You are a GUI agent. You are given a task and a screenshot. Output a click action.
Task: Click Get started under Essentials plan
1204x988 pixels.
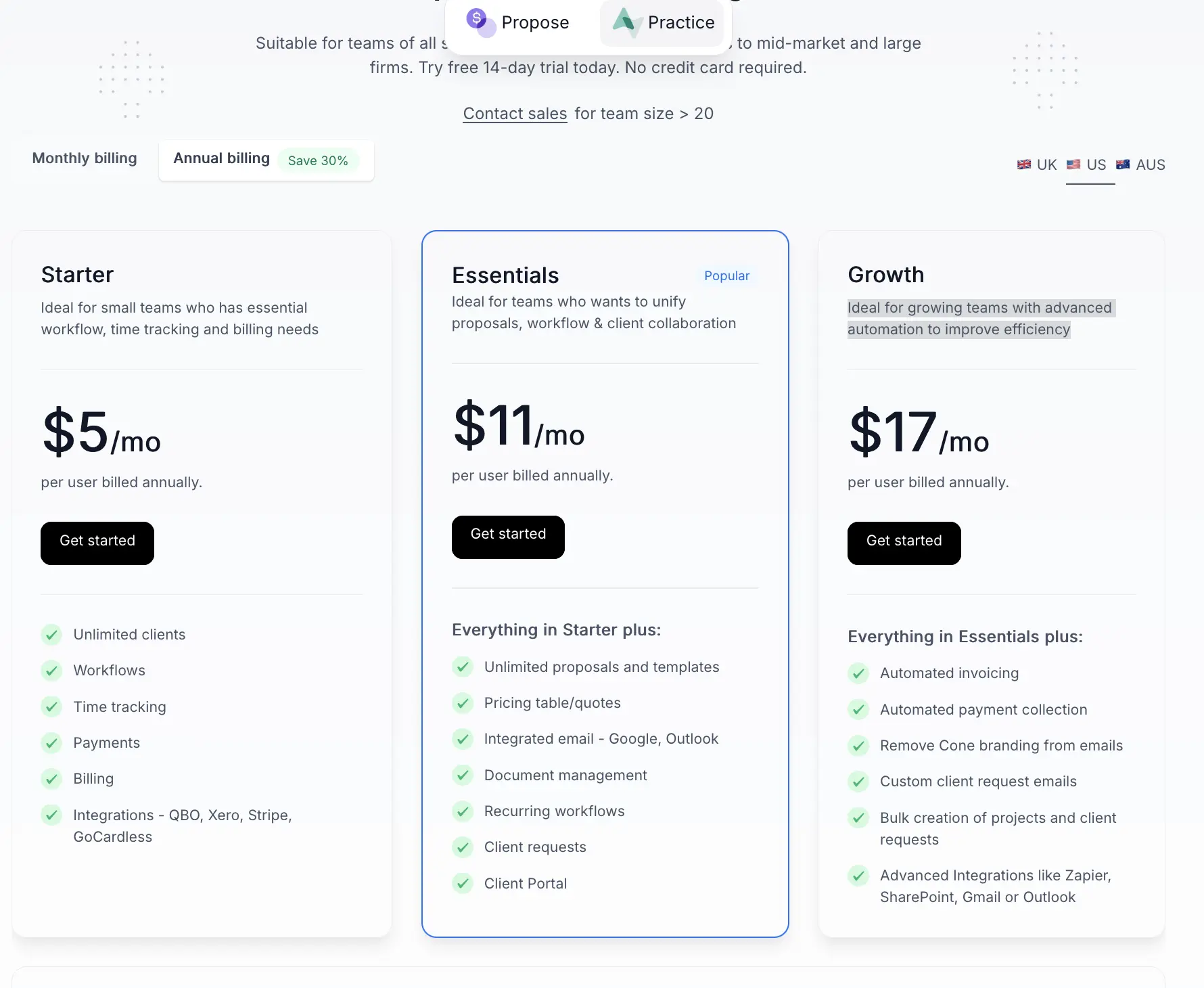coord(508,537)
